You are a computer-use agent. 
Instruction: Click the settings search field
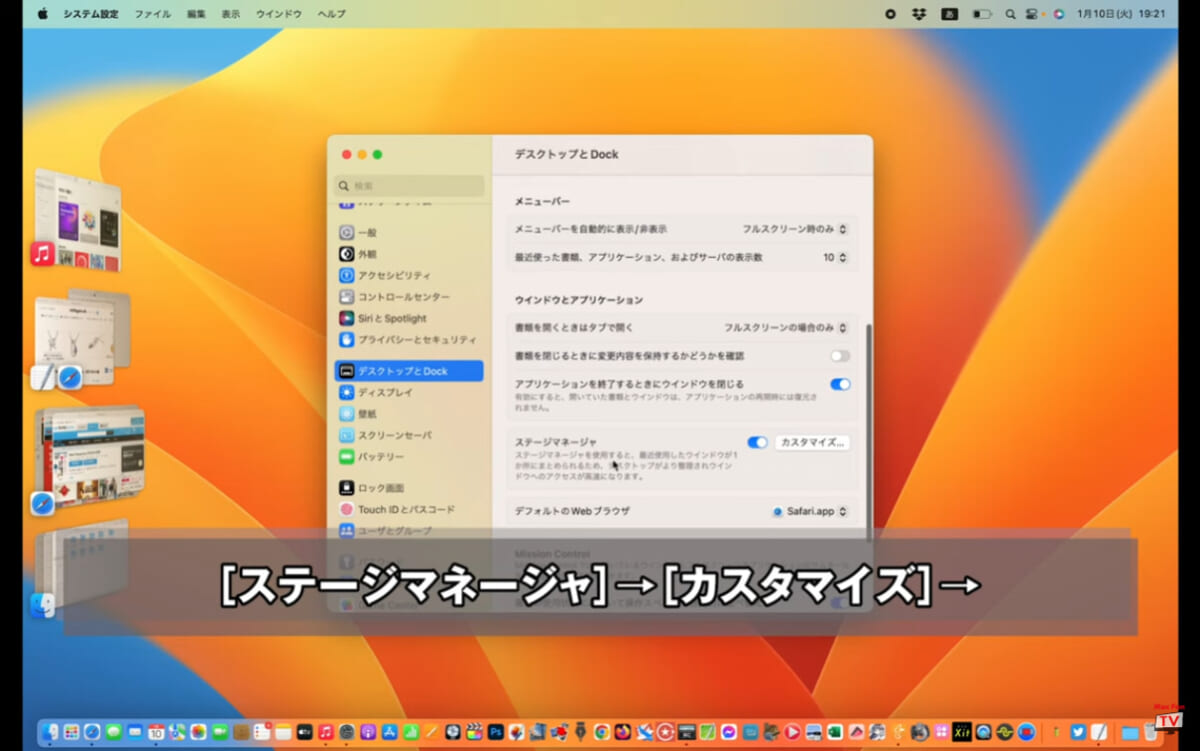pos(409,186)
